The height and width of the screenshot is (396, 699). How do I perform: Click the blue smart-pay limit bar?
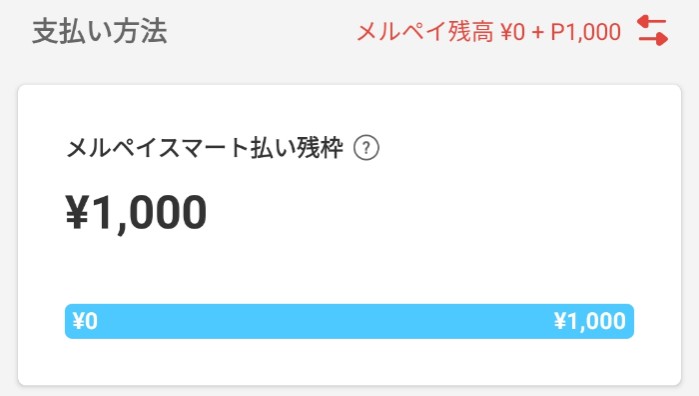[350, 321]
